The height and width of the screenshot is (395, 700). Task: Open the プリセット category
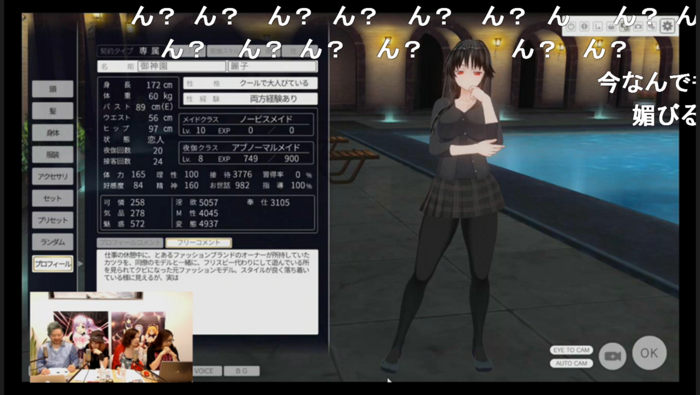(53, 220)
